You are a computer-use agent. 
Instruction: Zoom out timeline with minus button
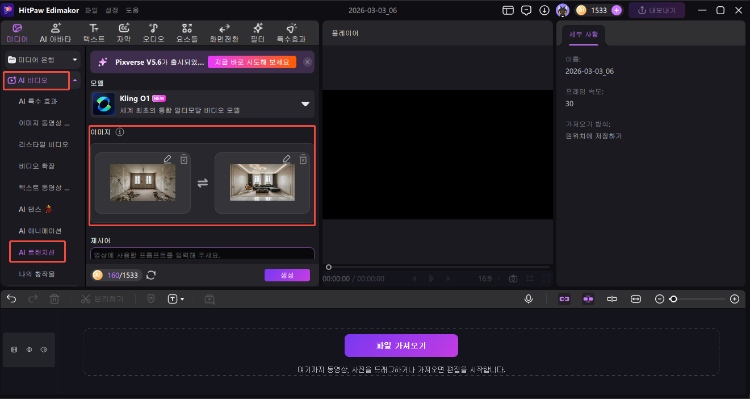tap(659, 299)
